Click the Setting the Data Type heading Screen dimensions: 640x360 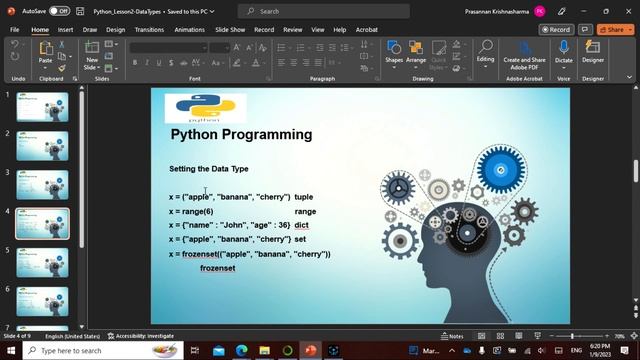click(x=209, y=169)
